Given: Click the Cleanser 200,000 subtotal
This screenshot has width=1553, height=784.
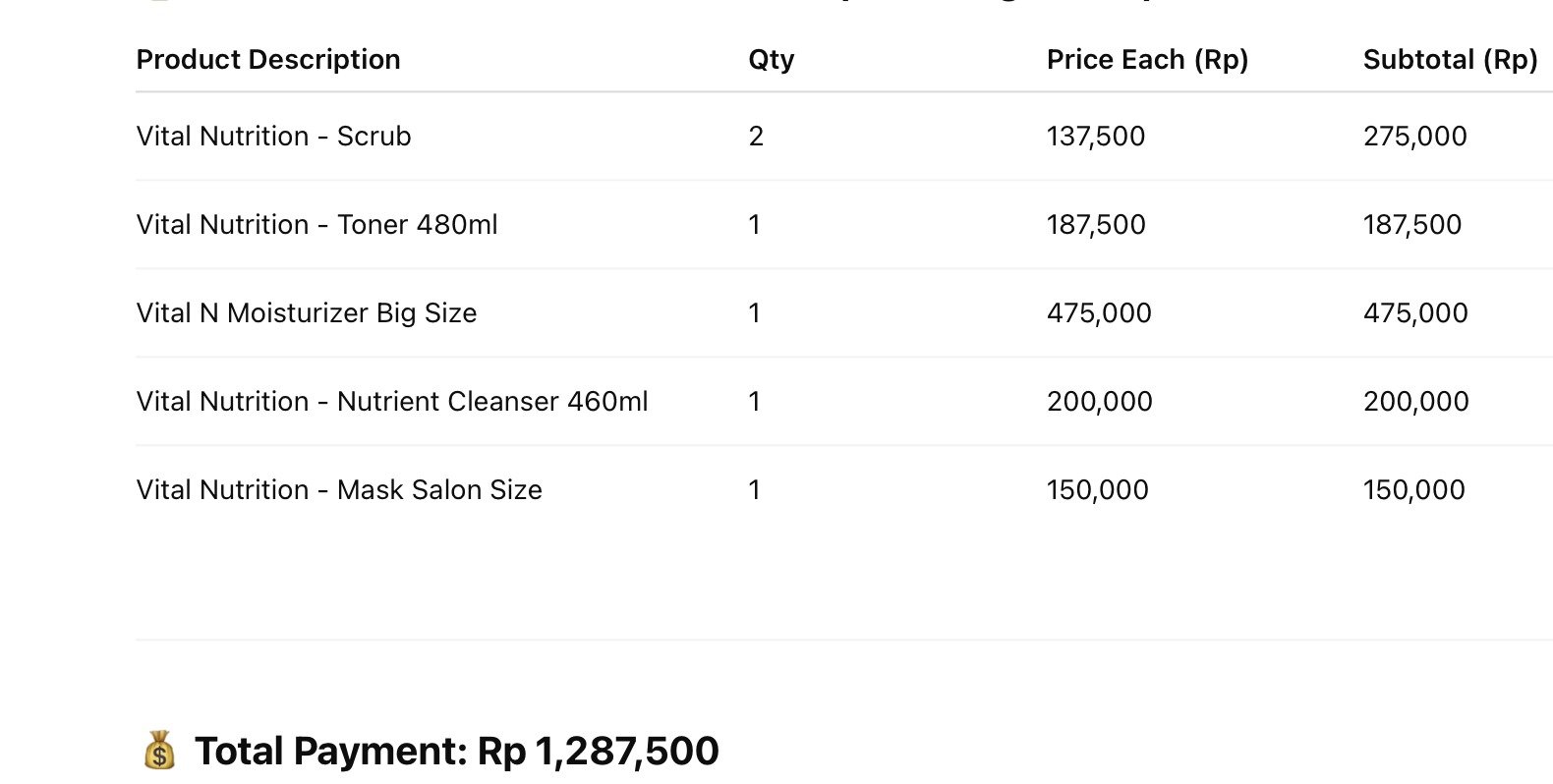Looking at the screenshot, I should click(x=1415, y=402).
